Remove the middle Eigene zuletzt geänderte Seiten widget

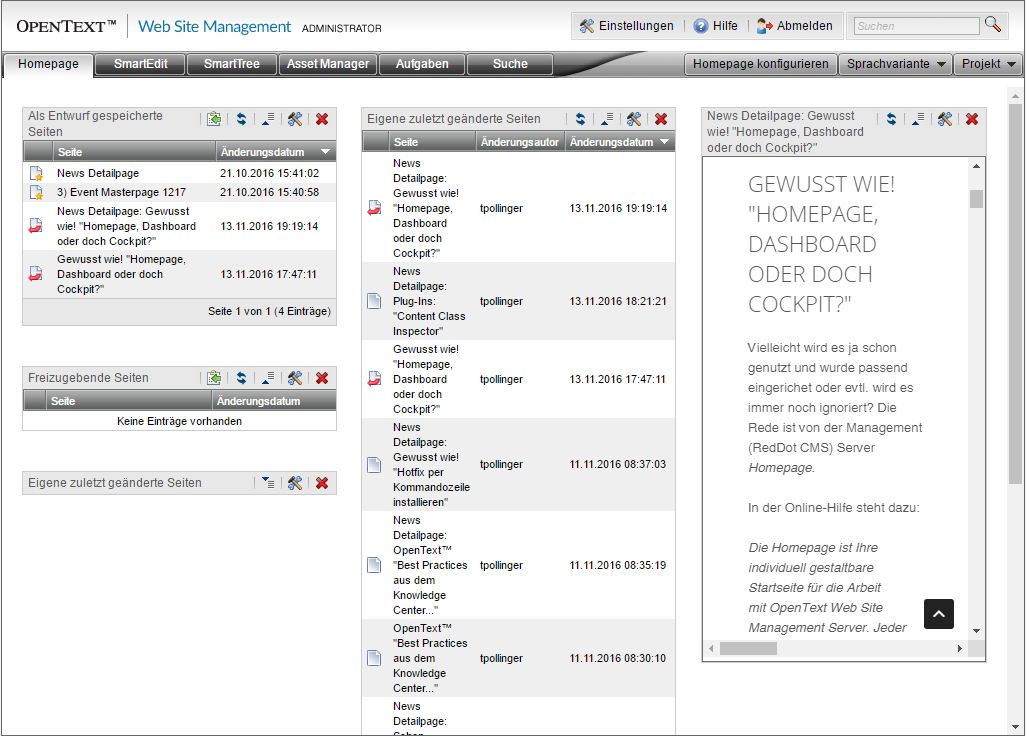click(x=661, y=119)
